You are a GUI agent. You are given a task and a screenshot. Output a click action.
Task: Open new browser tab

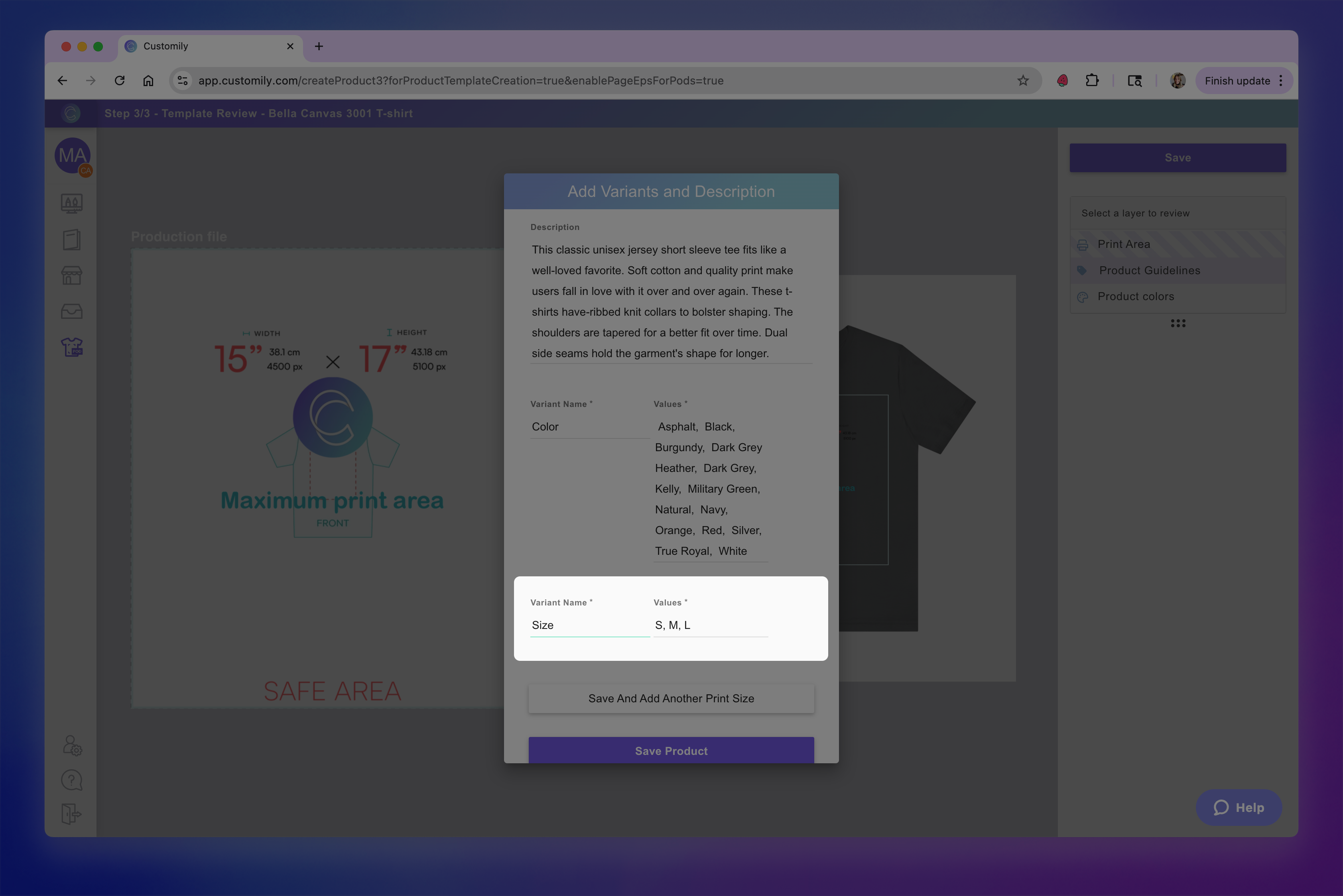[x=319, y=46]
